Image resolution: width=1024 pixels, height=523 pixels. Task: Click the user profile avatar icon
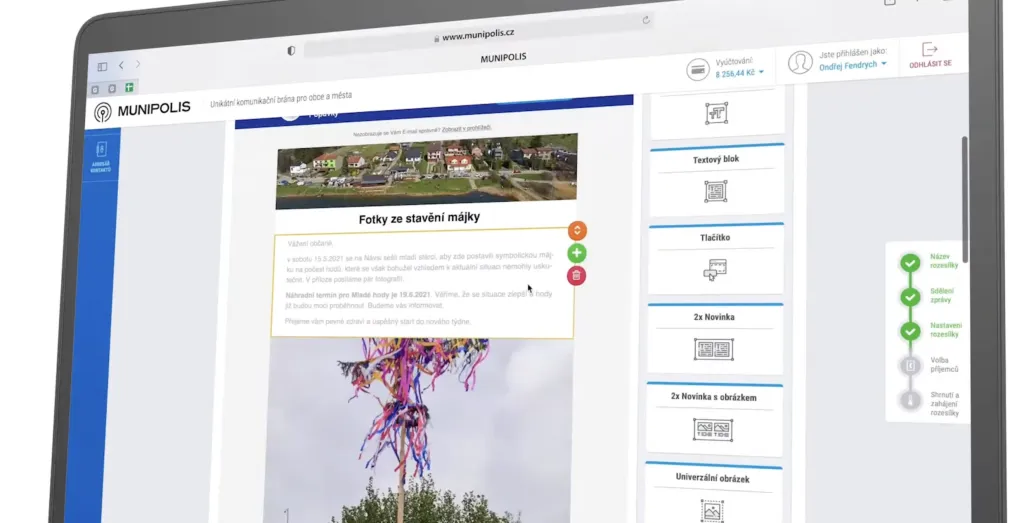coord(799,62)
